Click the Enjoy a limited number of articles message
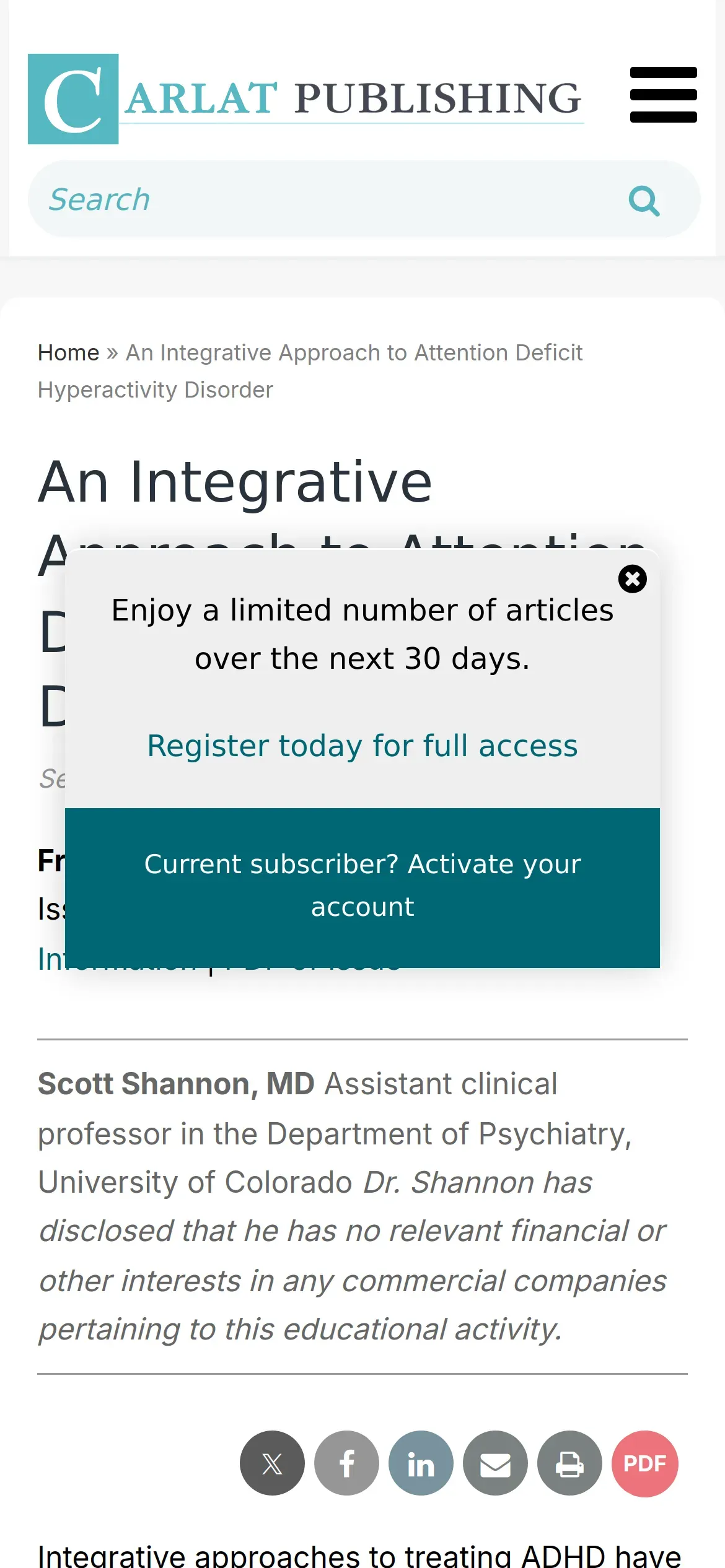 tap(362, 634)
